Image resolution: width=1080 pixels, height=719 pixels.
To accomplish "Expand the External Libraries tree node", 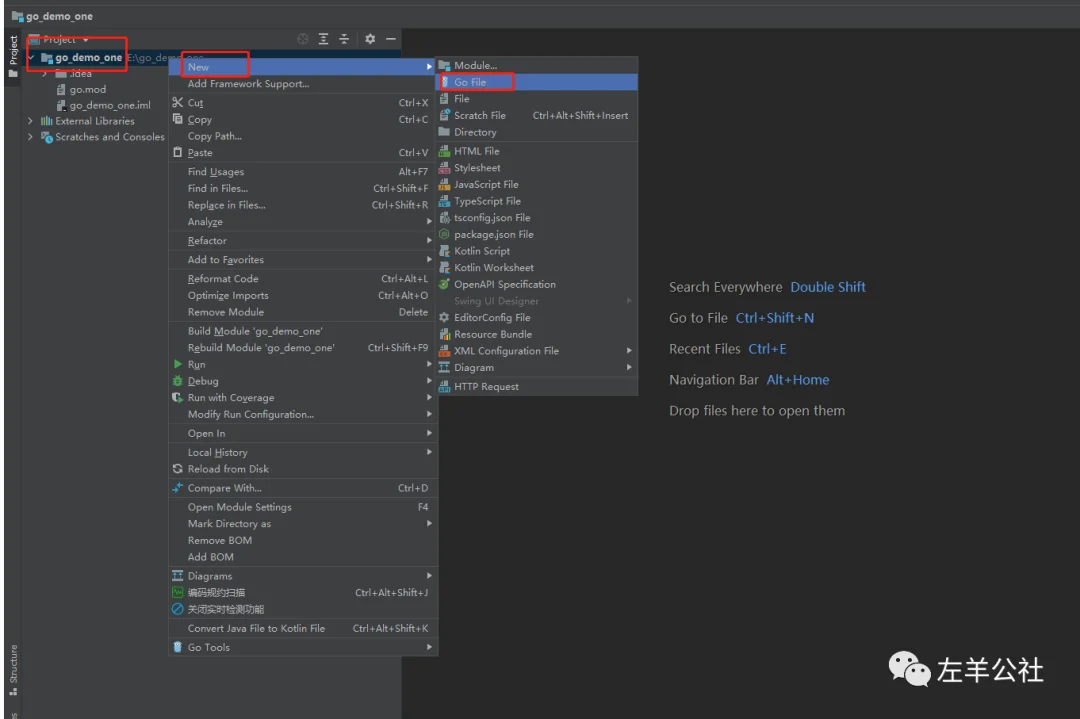I will pyautogui.click(x=30, y=121).
